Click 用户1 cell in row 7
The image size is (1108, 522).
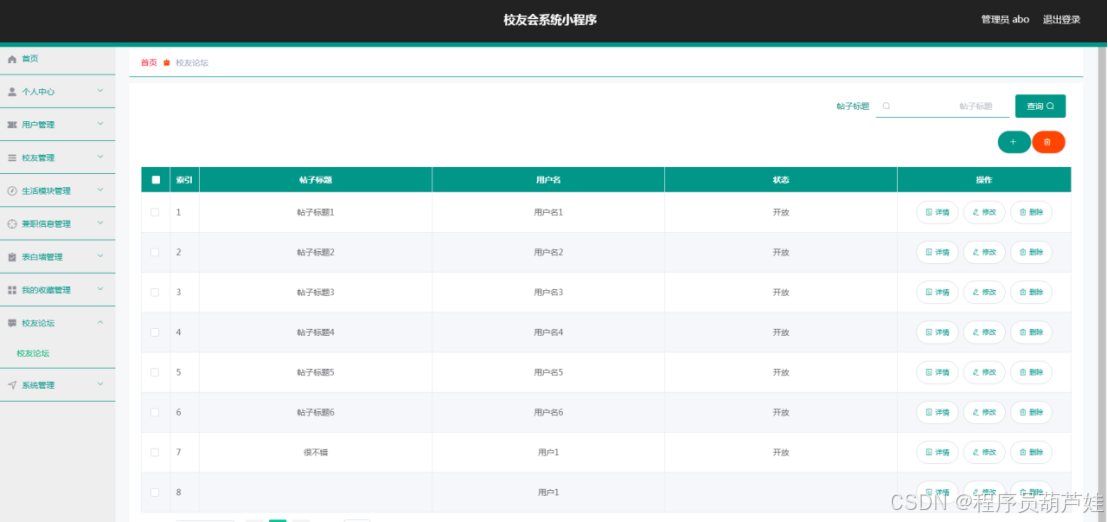pyautogui.click(x=548, y=452)
